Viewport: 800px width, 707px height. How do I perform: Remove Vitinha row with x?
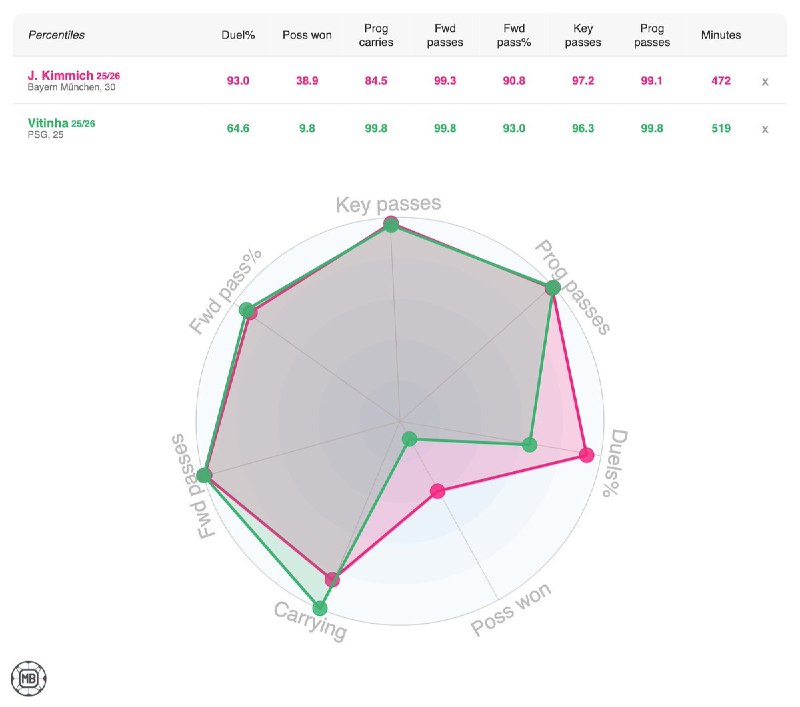[765, 129]
